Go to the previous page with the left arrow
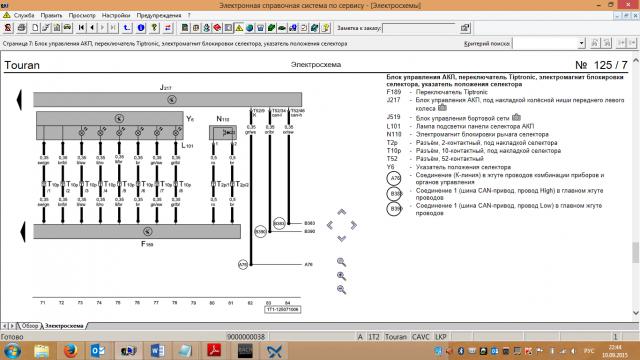This screenshot has width=640, height=360. coord(92,28)
